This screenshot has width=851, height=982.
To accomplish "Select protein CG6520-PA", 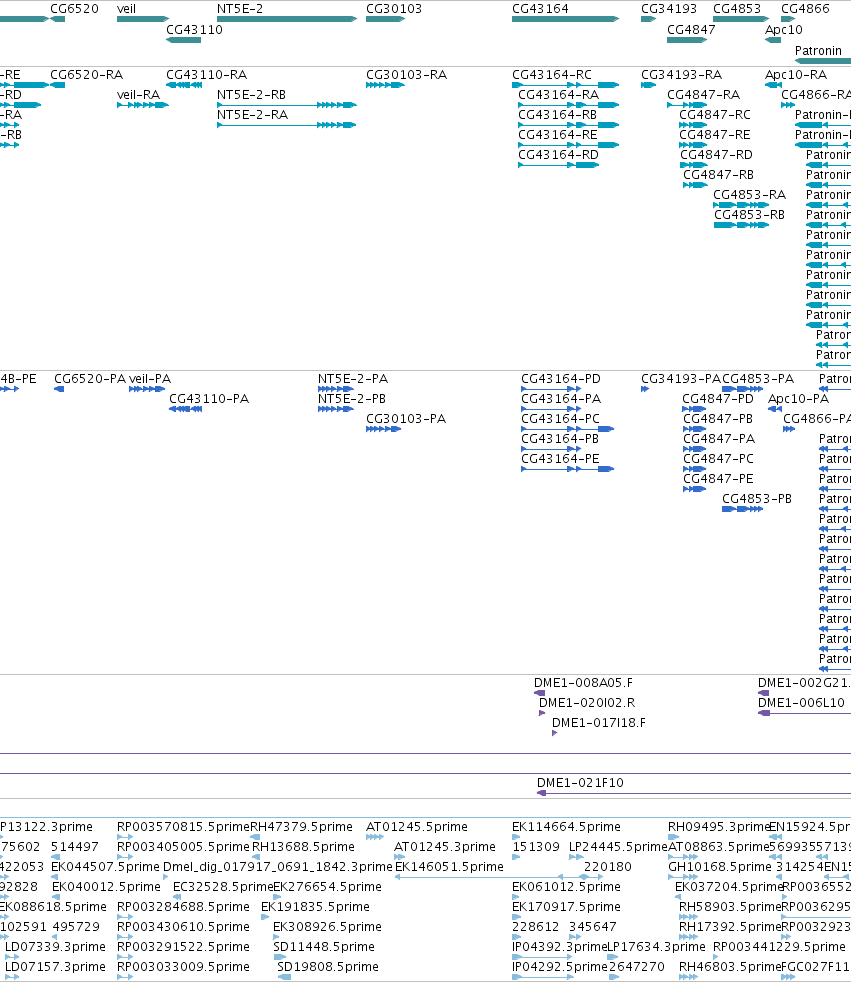I will 90,379.
